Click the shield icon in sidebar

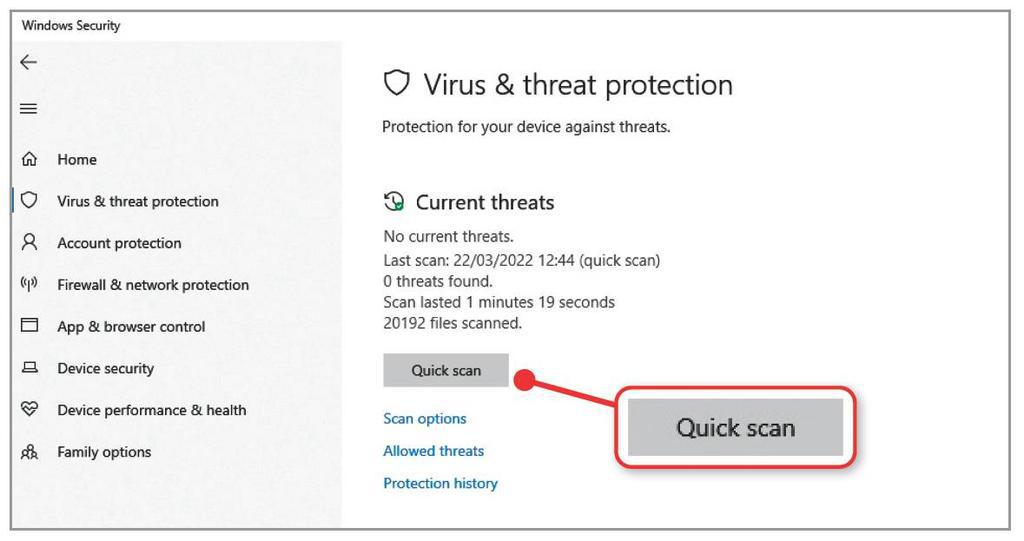click(29, 200)
